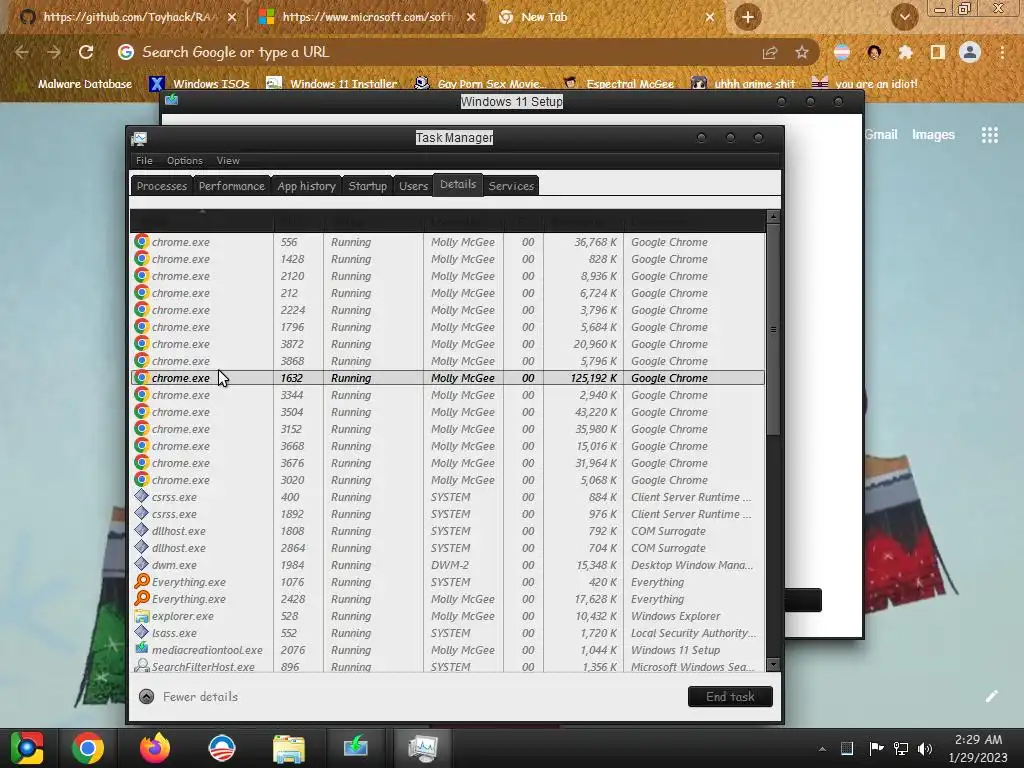
Task: Click the process list scroll up arrow
Action: coord(773,216)
